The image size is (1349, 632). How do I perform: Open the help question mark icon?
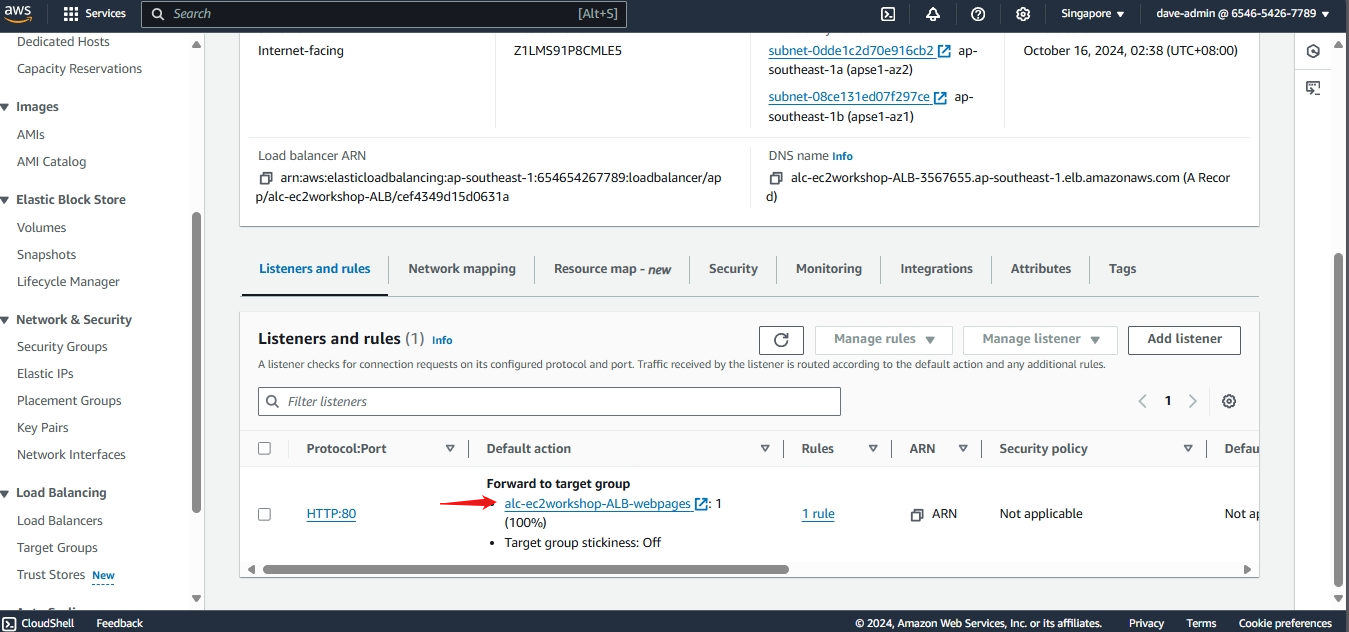click(x=978, y=14)
